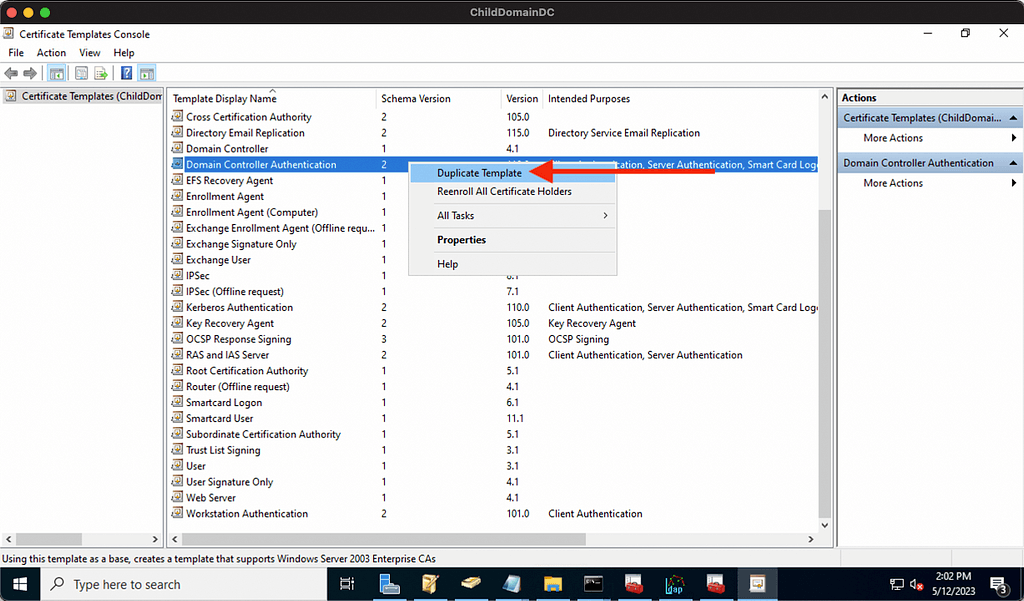The image size is (1024, 601).
Task: Open File Explorer from the taskbar
Action: point(552,583)
